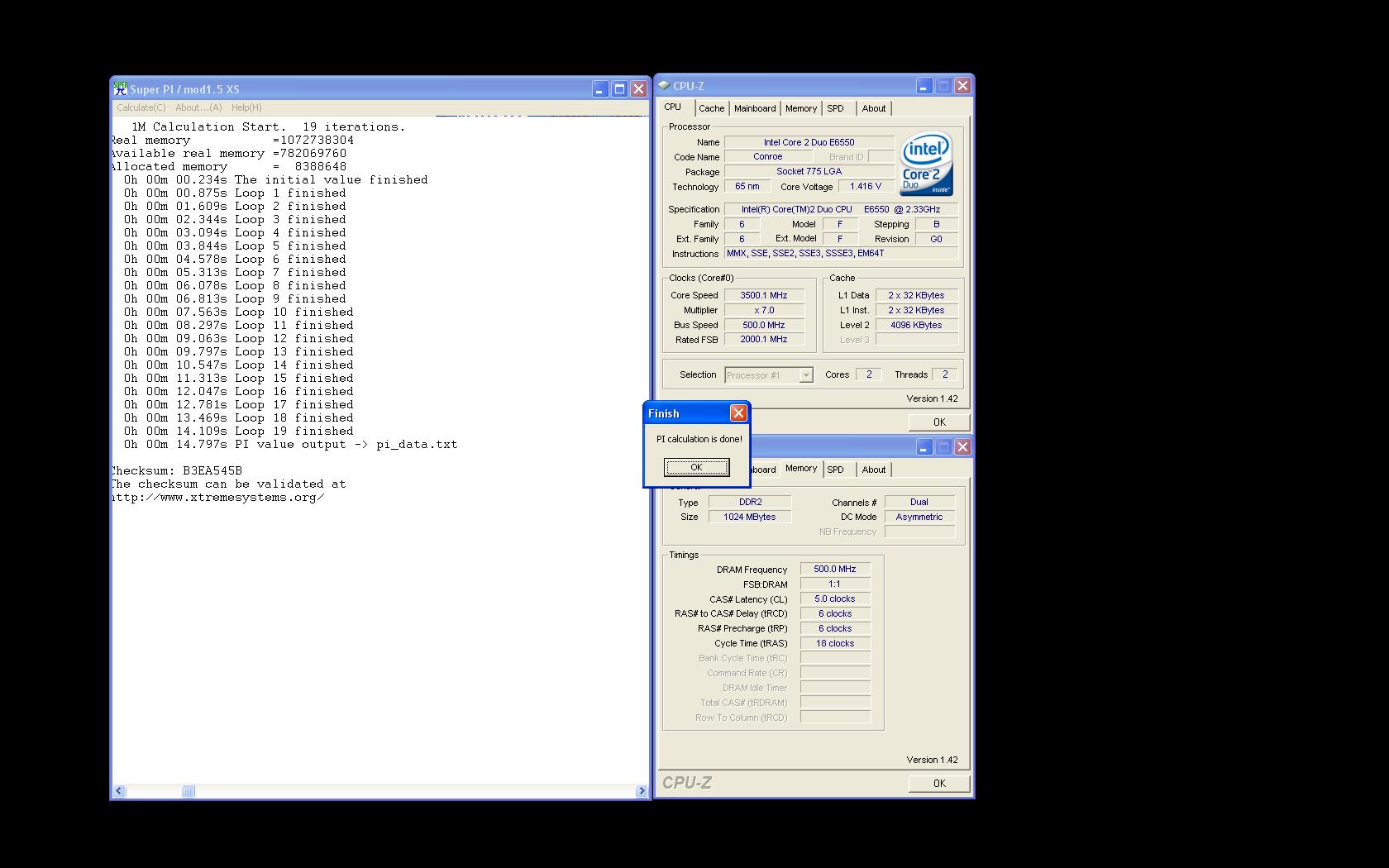The height and width of the screenshot is (868, 1389).
Task: Click the 1M Calculation Start line
Action: pos(269,126)
